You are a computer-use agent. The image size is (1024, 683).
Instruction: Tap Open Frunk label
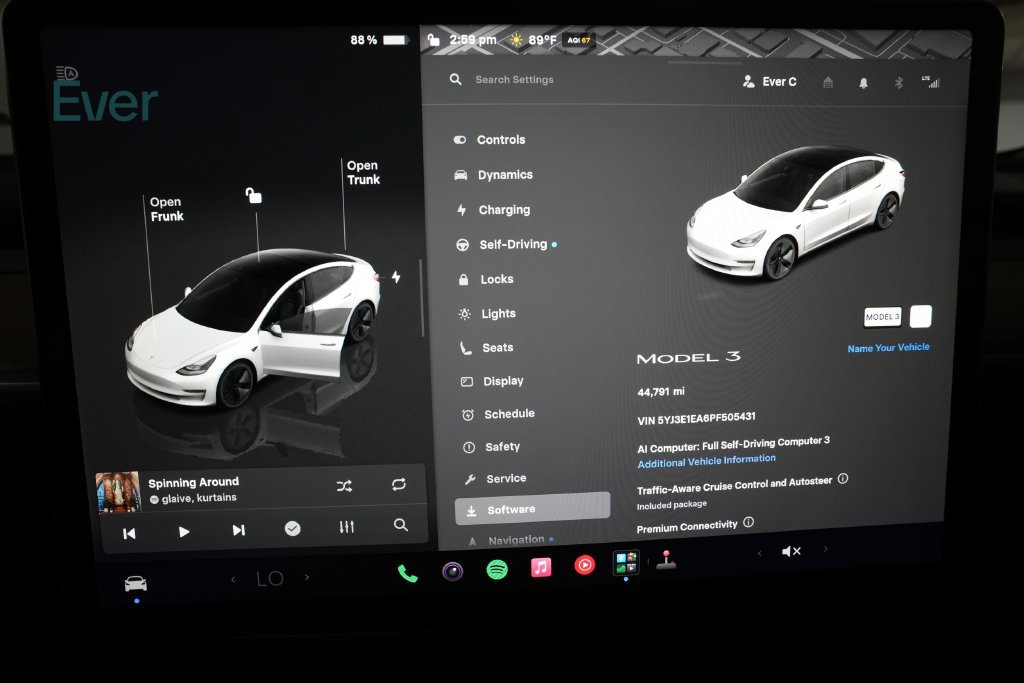tap(167, 209)
